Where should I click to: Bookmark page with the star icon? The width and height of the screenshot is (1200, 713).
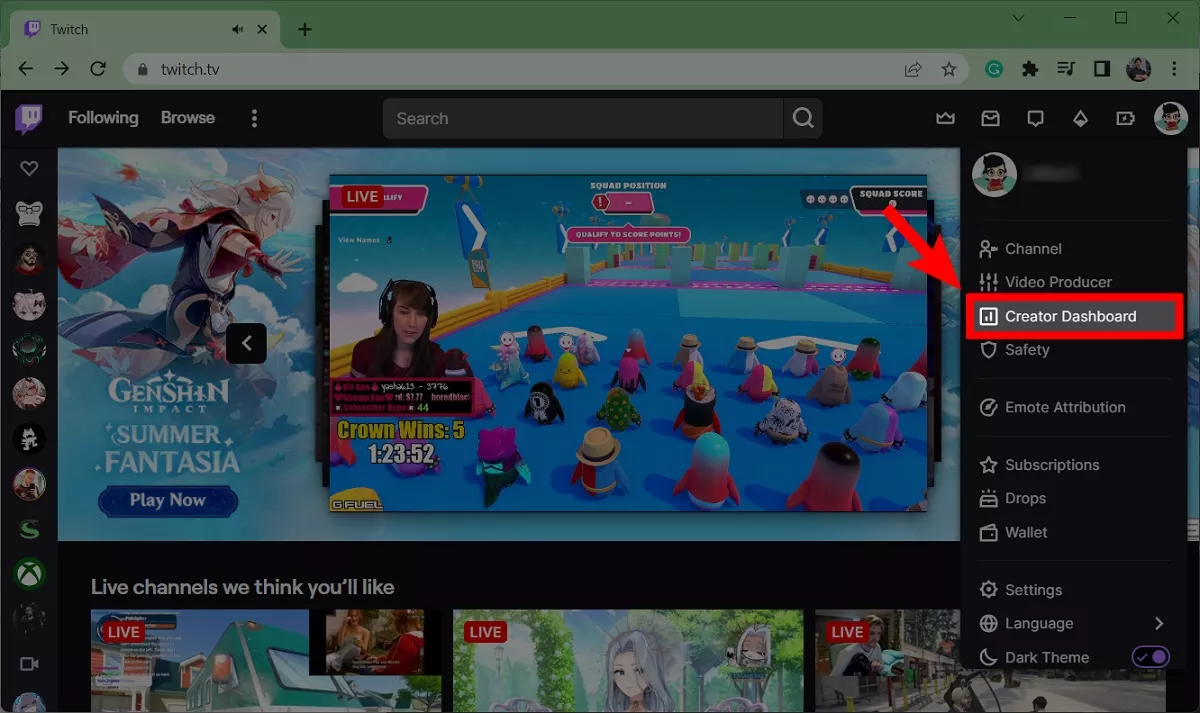coord(949,69)
